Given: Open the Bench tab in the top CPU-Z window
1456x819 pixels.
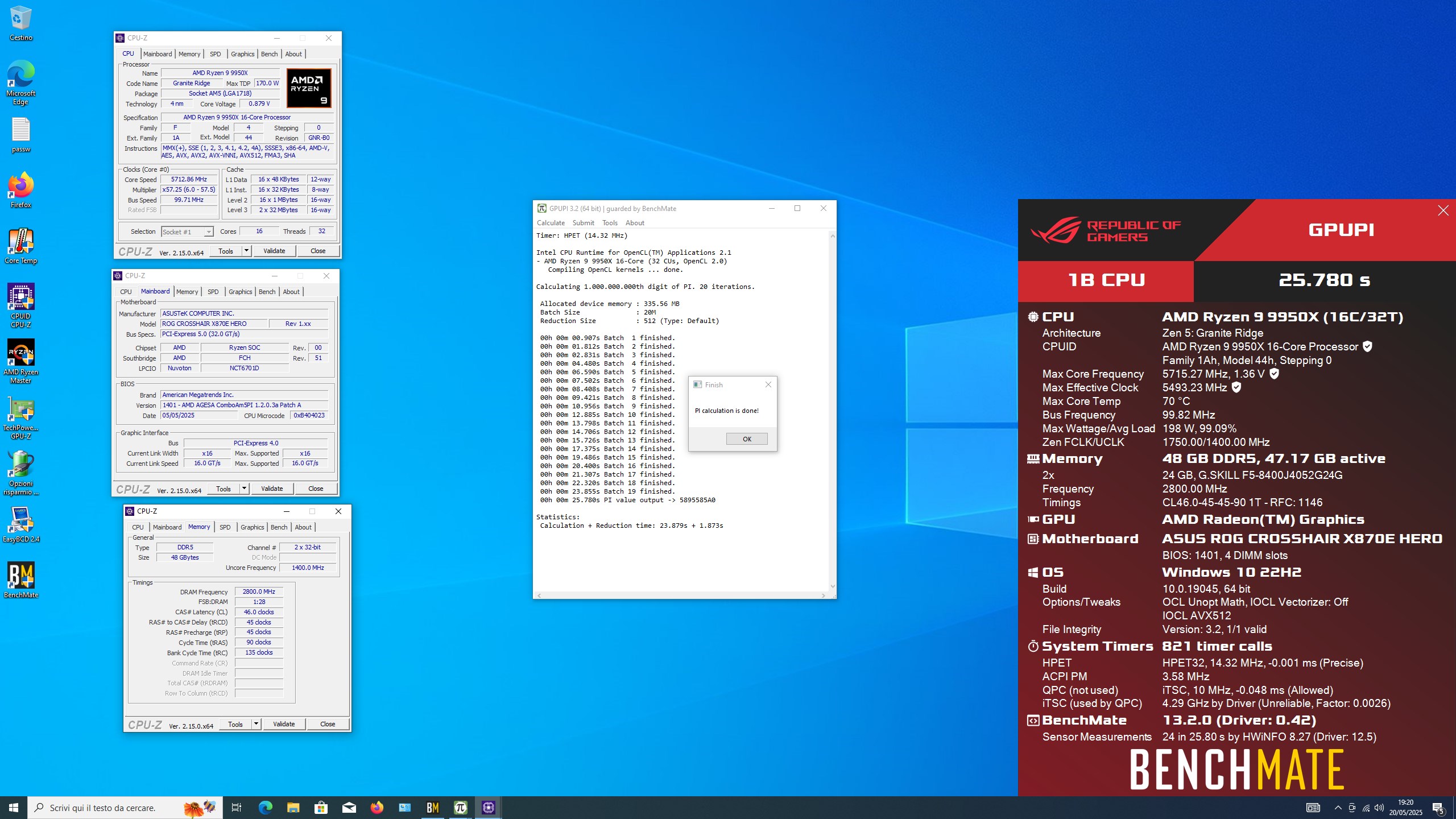Looking at the screenshot, I should click(x=270, y=54).
